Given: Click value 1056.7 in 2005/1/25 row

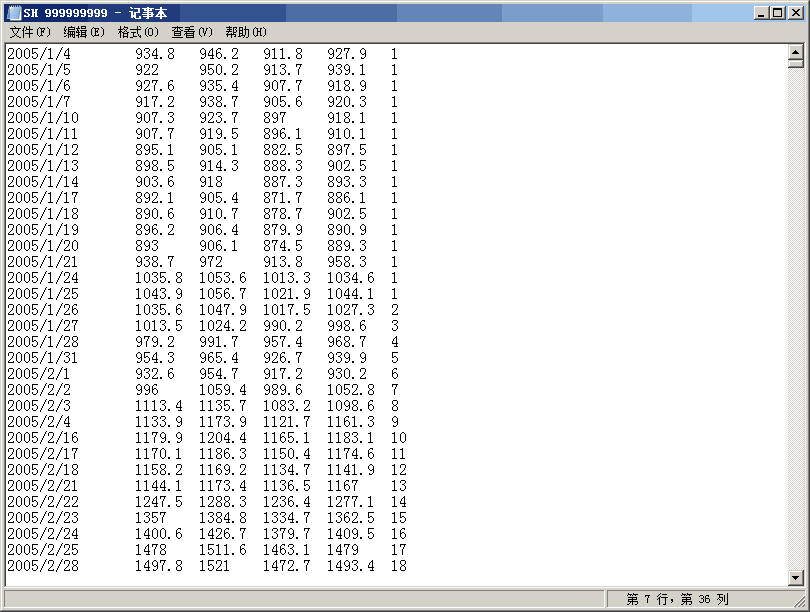Looking at the screenshot, I should tap(223, 294).
